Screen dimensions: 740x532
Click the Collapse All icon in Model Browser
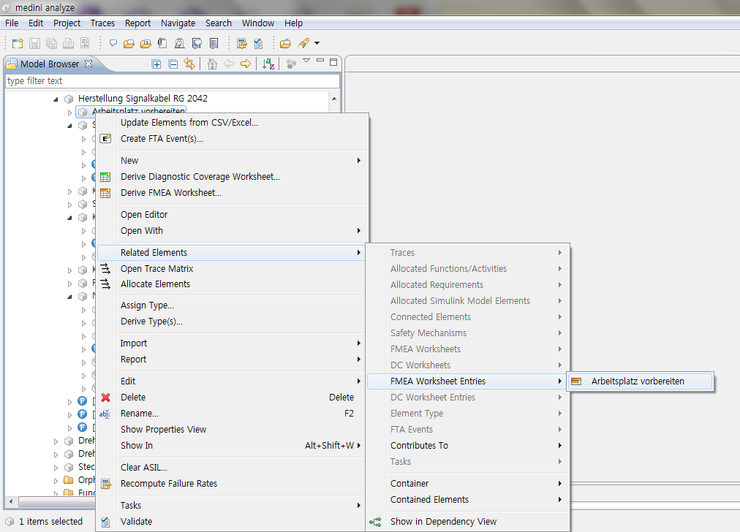tap(173, 64)
